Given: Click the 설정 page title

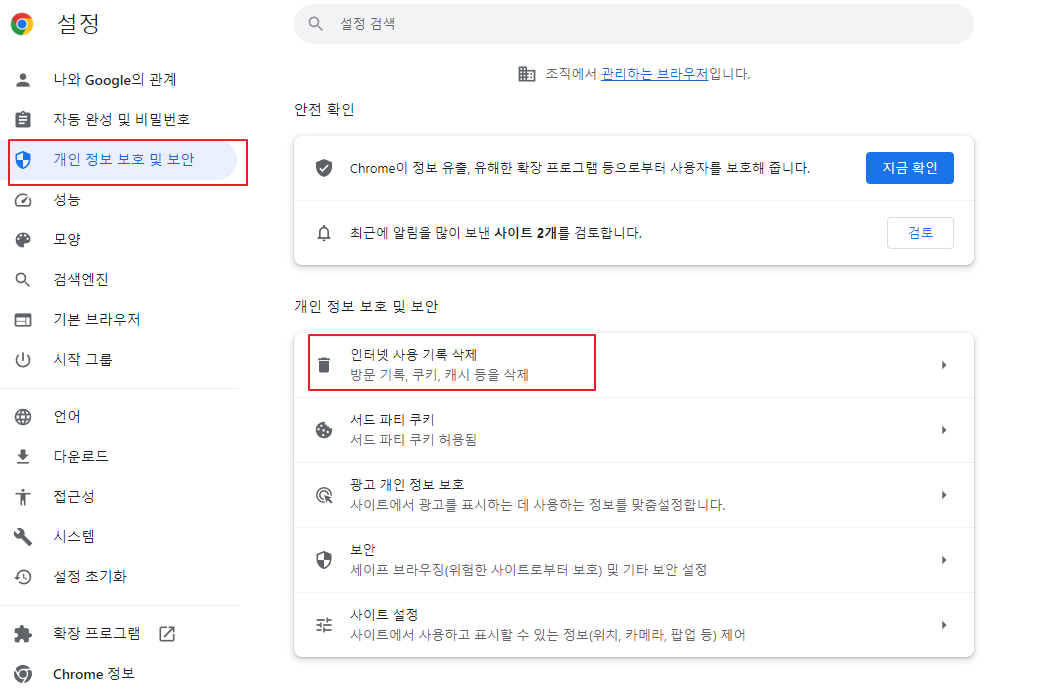Looking at the screenshot, I should pyautogui.click(x=78, y=24).
